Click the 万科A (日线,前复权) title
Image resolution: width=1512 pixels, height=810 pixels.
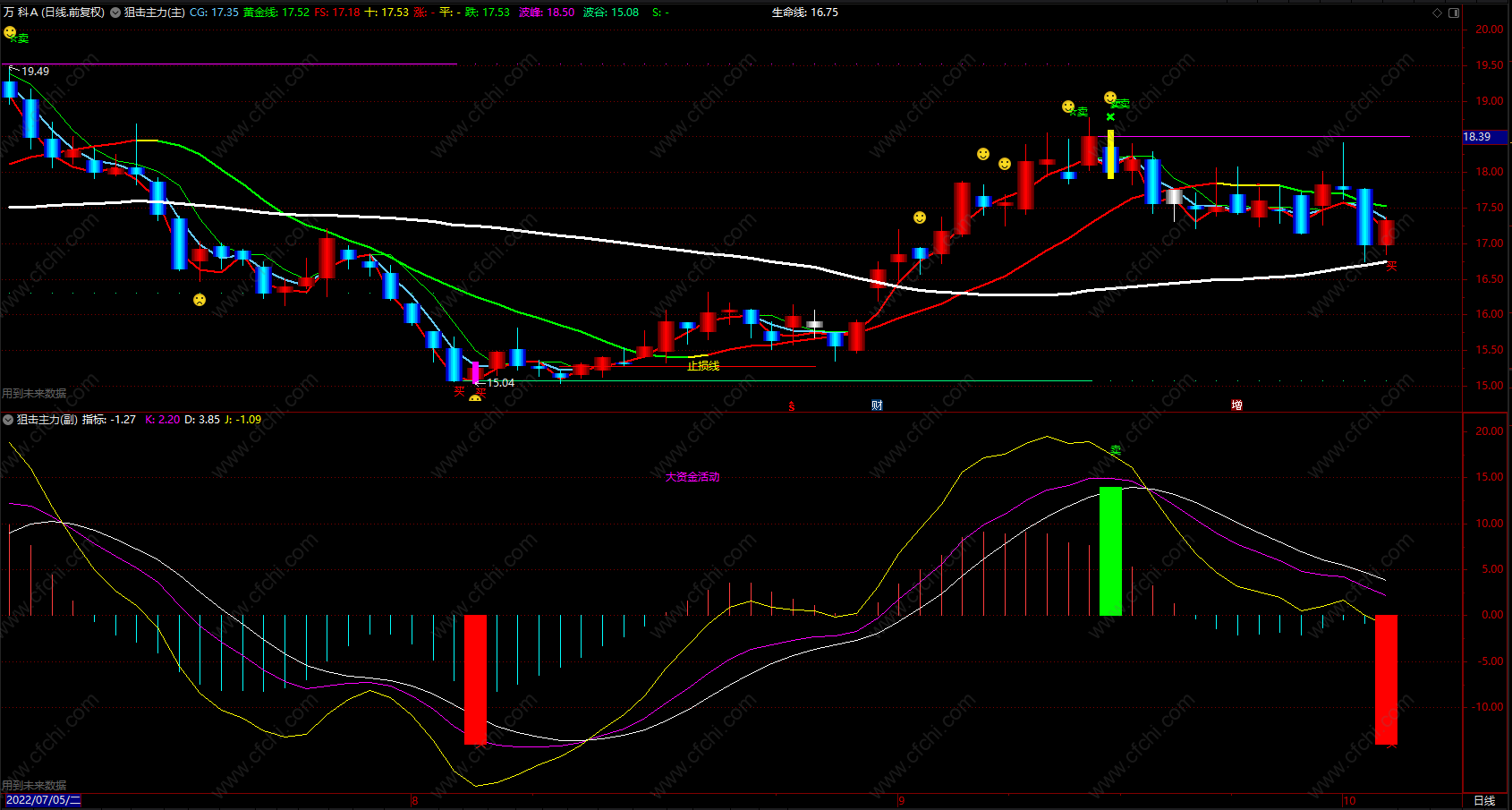(54, 13)
